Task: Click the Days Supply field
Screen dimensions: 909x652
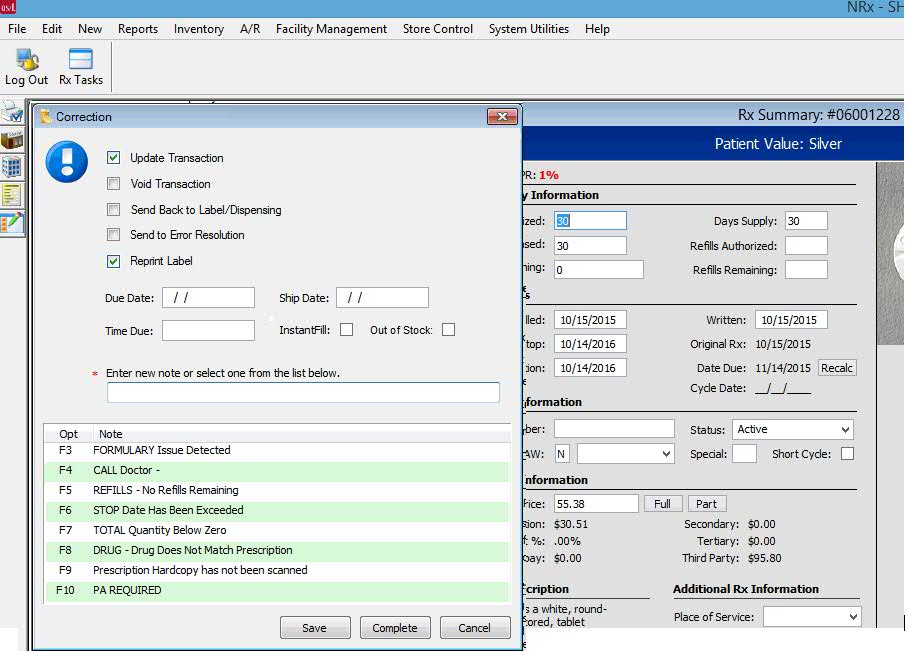Action: pyautogui.click(x=806, y=221)
